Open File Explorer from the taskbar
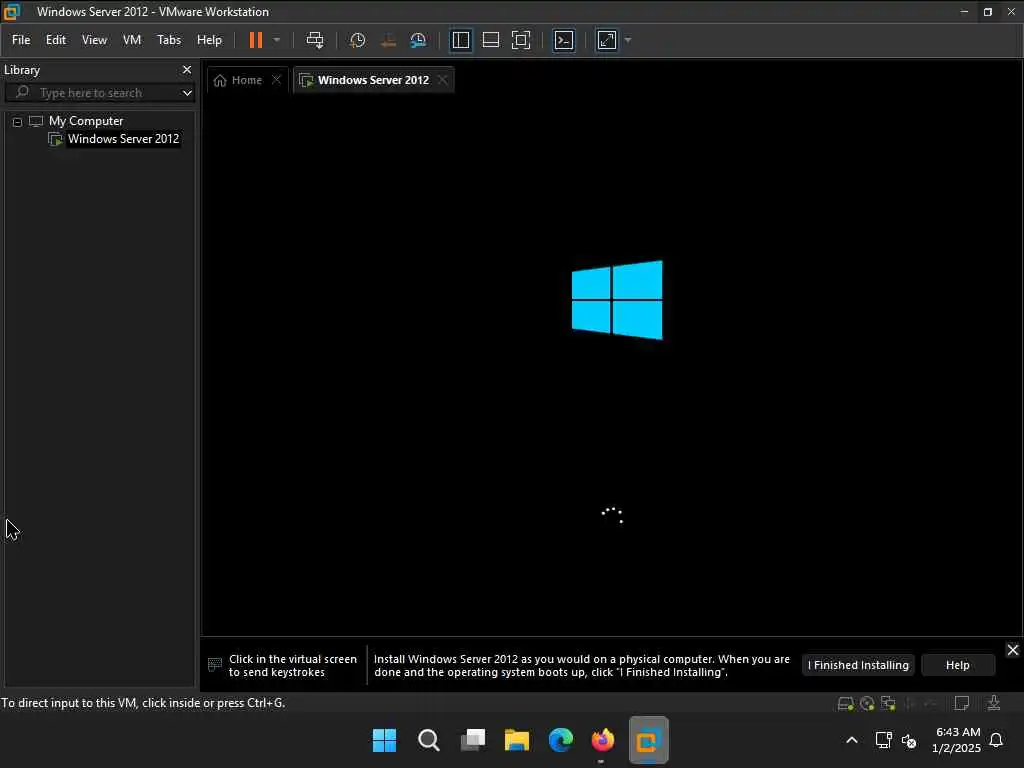 click(517, 740)
